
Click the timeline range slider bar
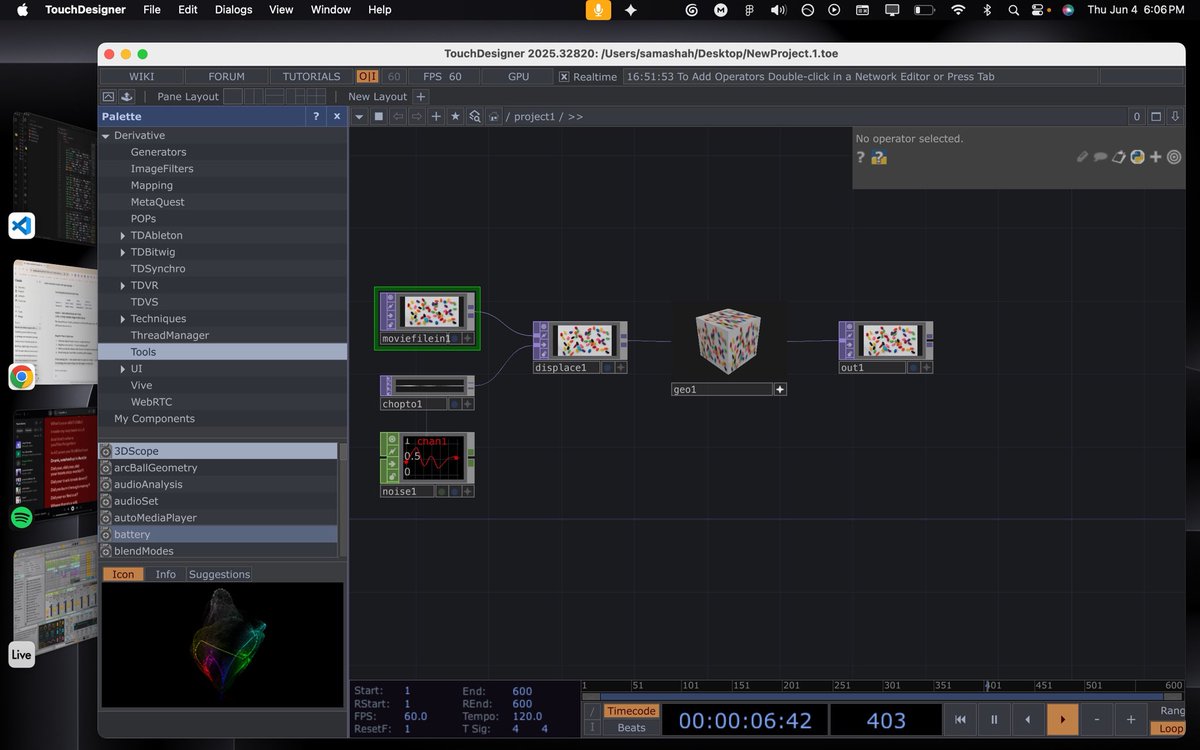881,696
